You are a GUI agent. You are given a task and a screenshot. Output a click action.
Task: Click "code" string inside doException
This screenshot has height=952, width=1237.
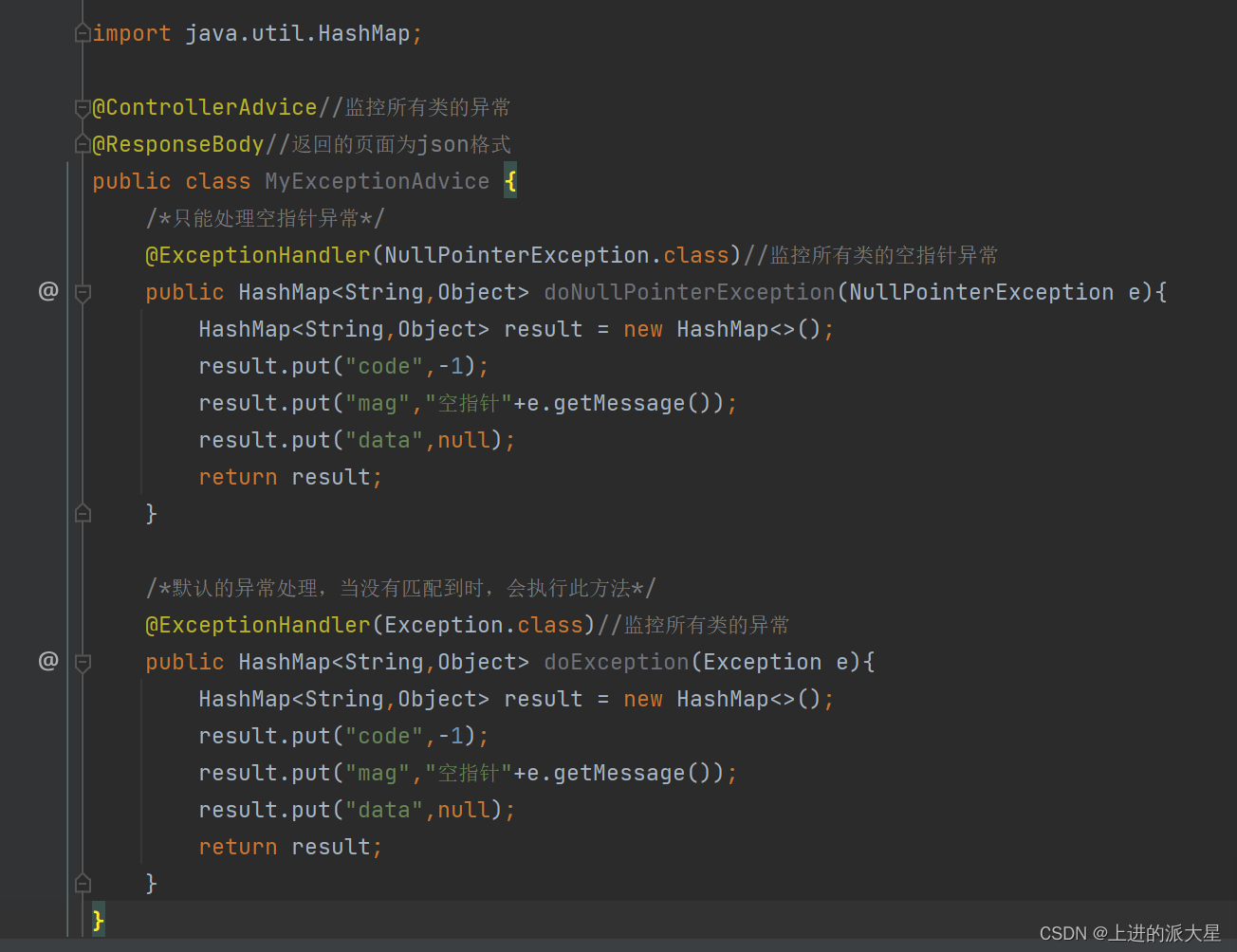384,736
